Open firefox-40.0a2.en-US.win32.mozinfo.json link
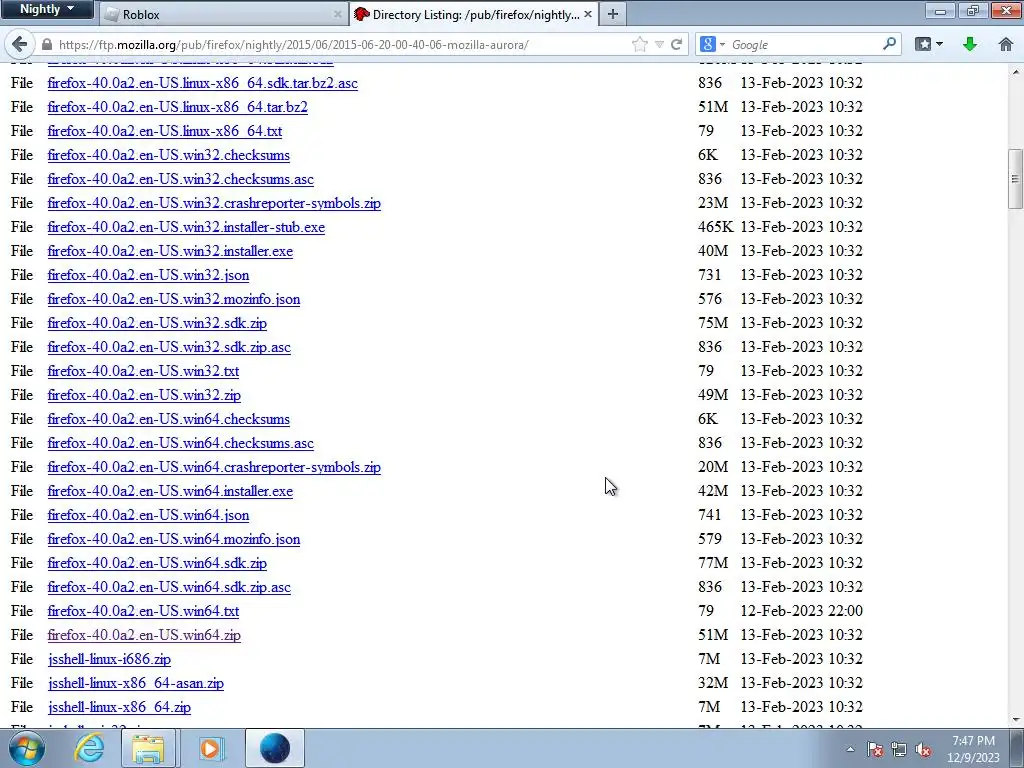Viewport: 1024px width, 768px height. point(174,299)
